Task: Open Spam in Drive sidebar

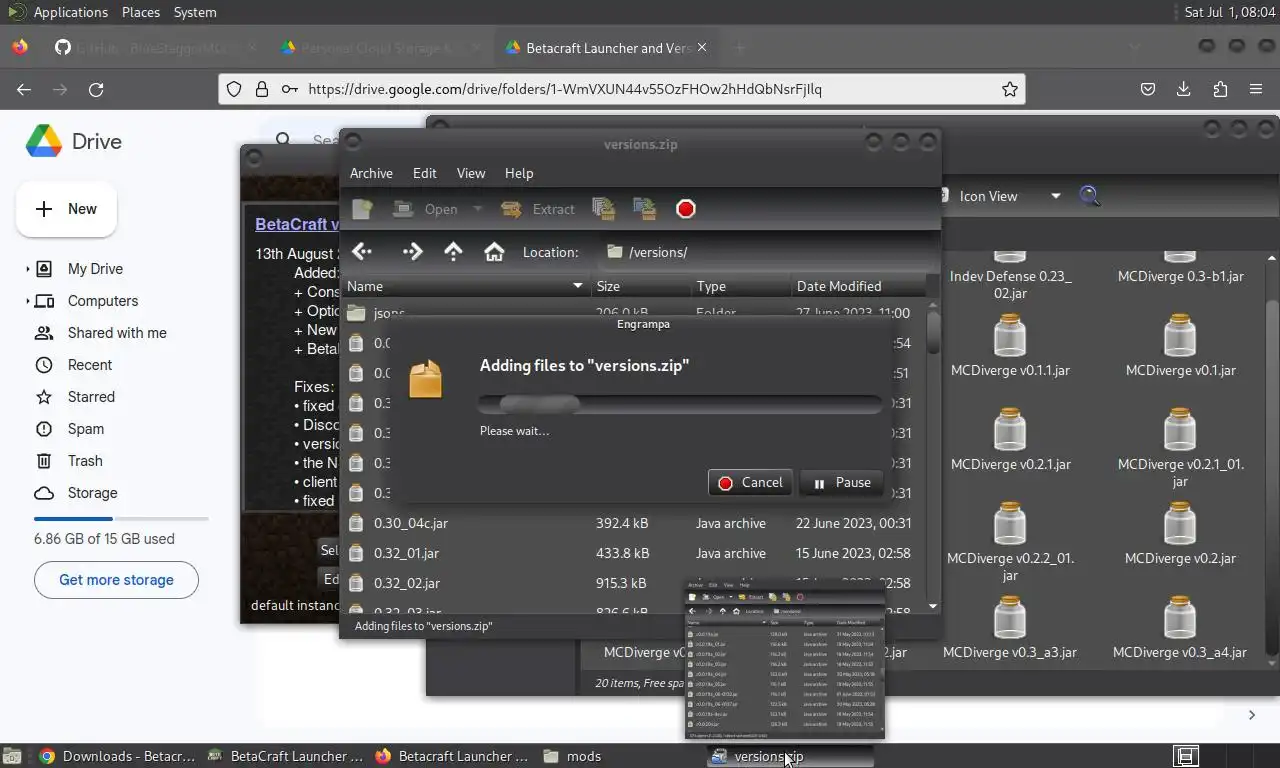Action: pos(86,429)
